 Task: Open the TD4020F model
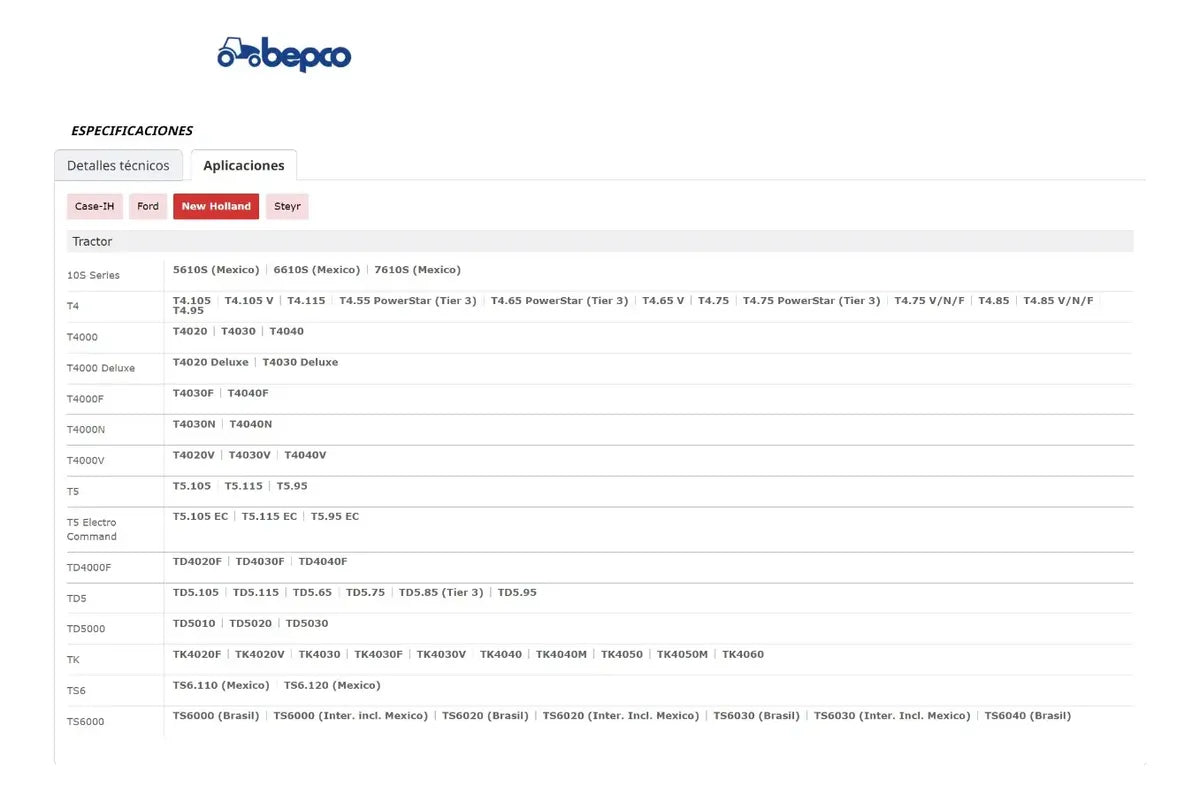pyautogui.click(x=198, y=563)
